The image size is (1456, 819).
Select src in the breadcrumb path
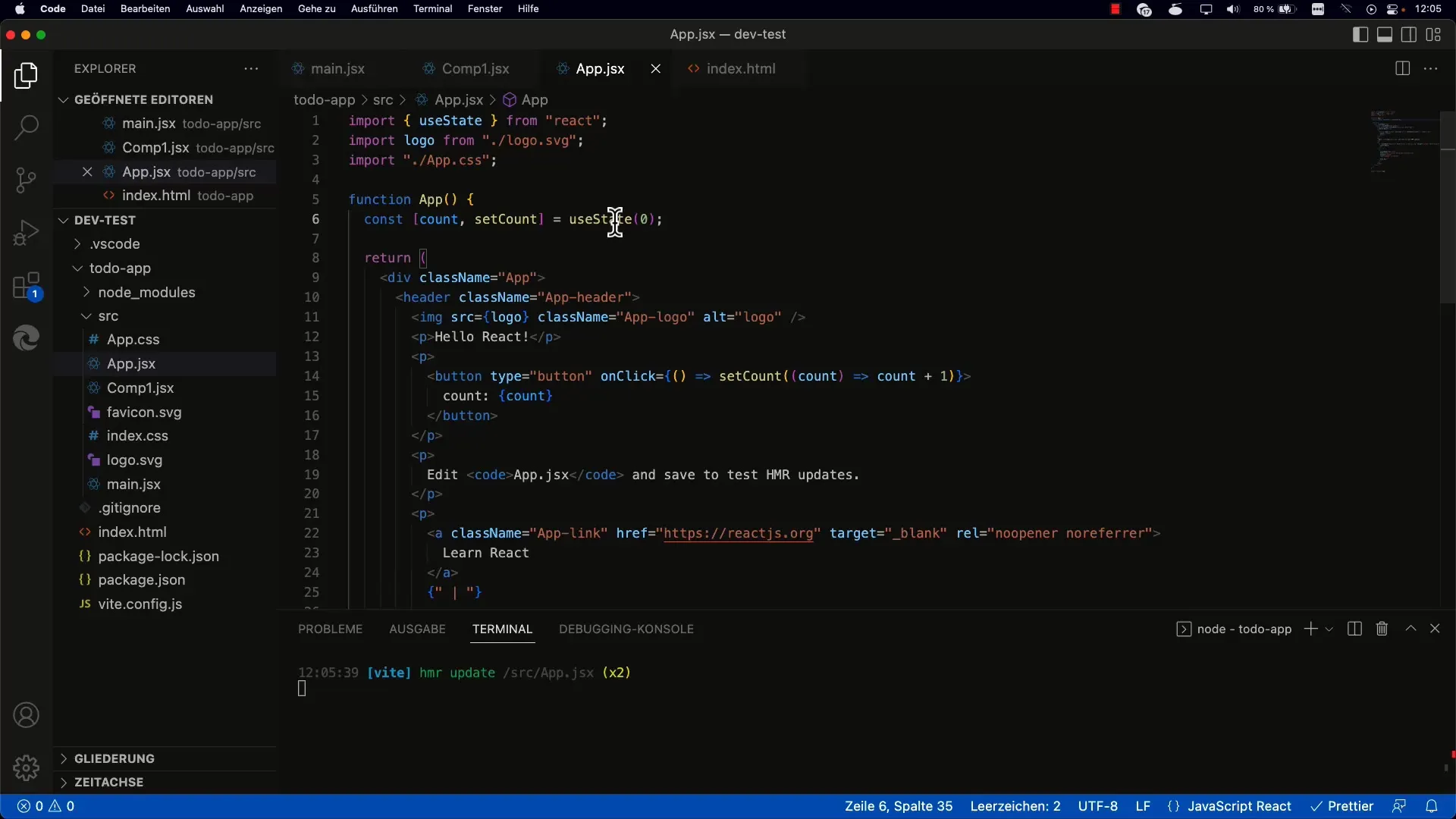point(383,100)
